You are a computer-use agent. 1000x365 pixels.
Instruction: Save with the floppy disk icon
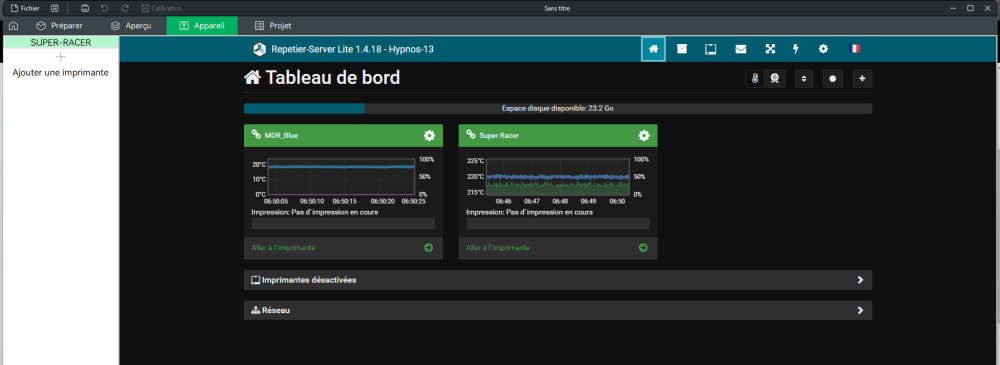(x=85, y=8)
